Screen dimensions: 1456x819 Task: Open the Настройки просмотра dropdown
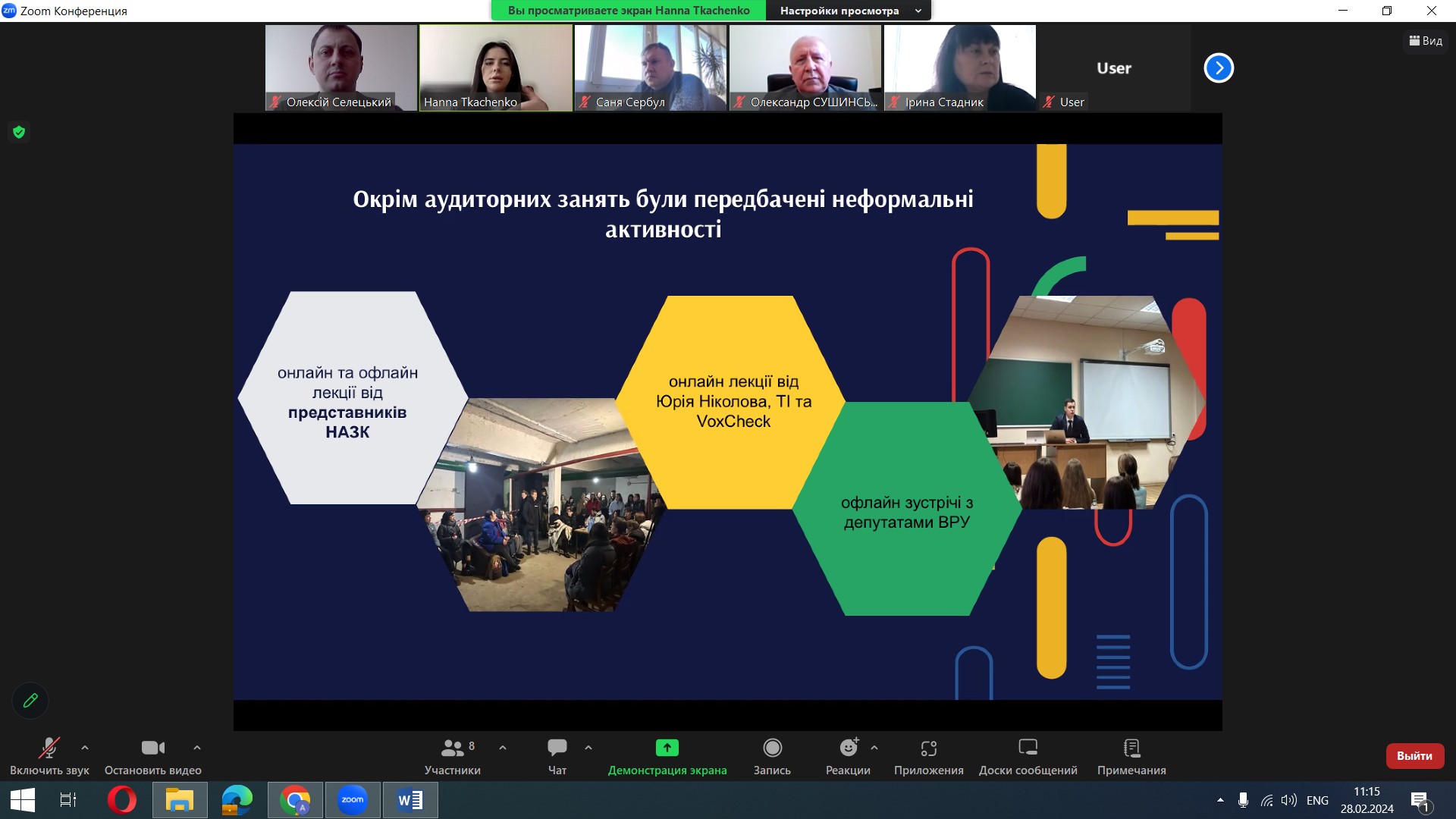point(849,11)
